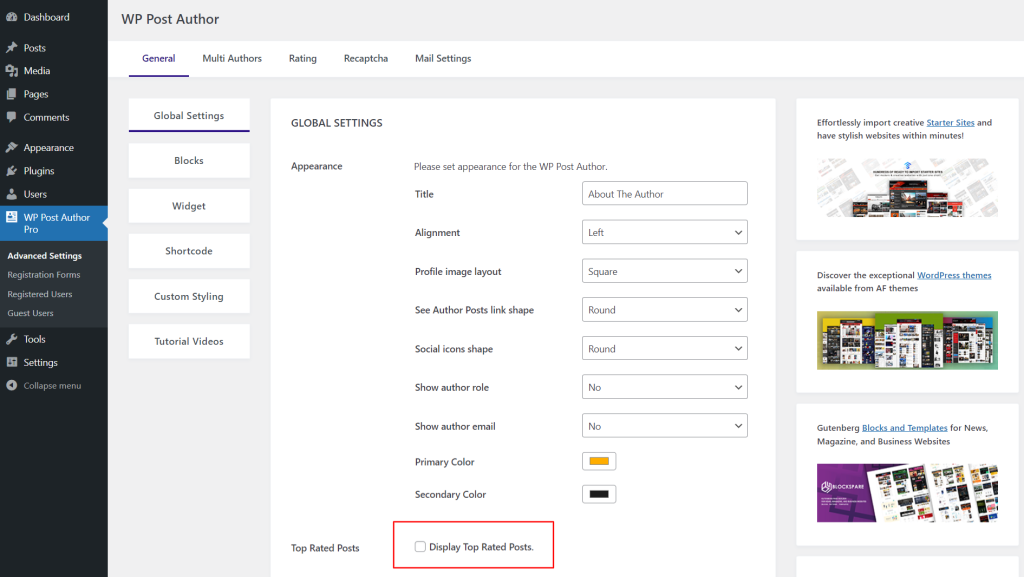Open the Blocks and Templates link
This screenshot has height=577, width=1024.
tap(904, 428)
